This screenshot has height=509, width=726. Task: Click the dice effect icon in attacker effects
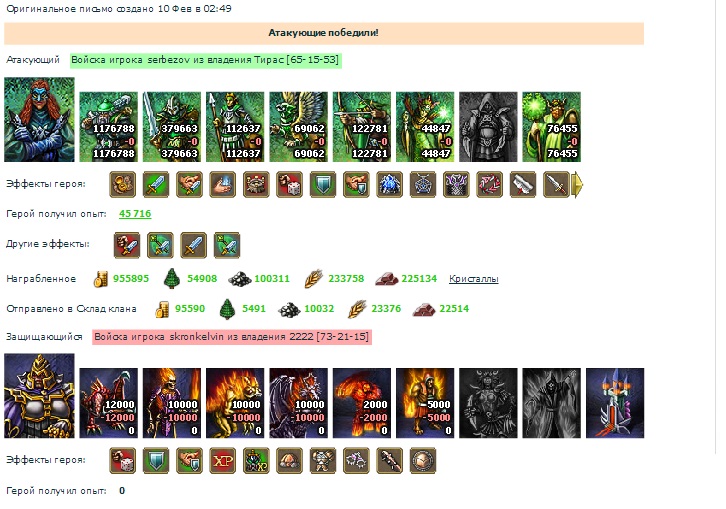click(289, 184)
